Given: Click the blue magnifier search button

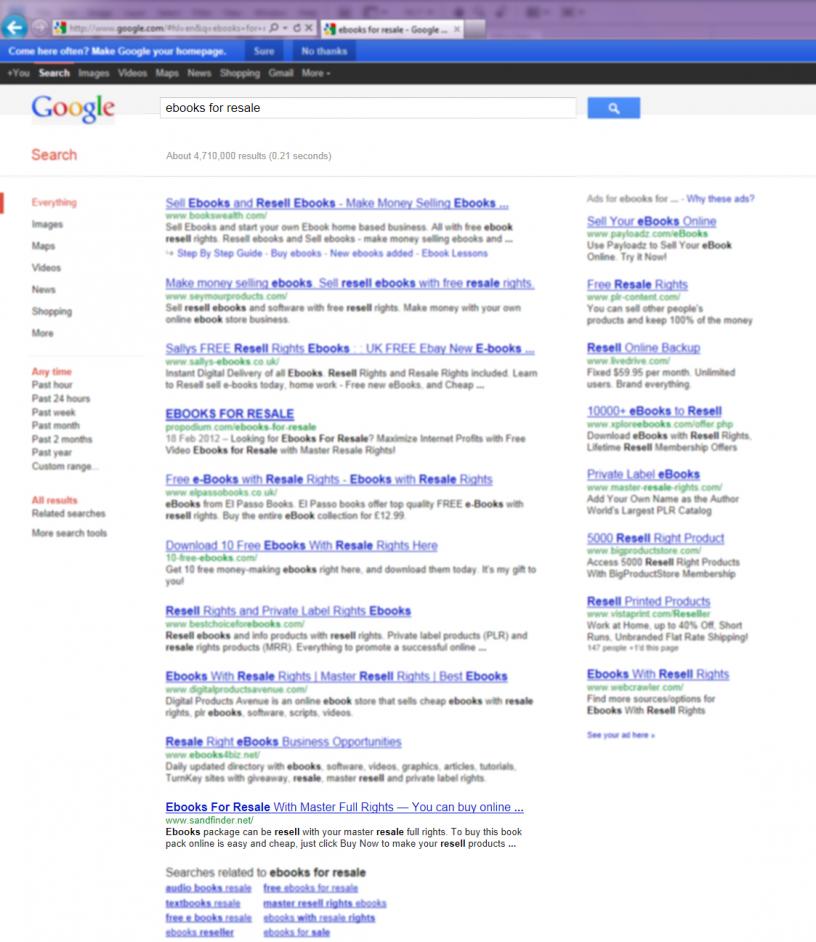Looking at the screenshot, I should point(614,108).
